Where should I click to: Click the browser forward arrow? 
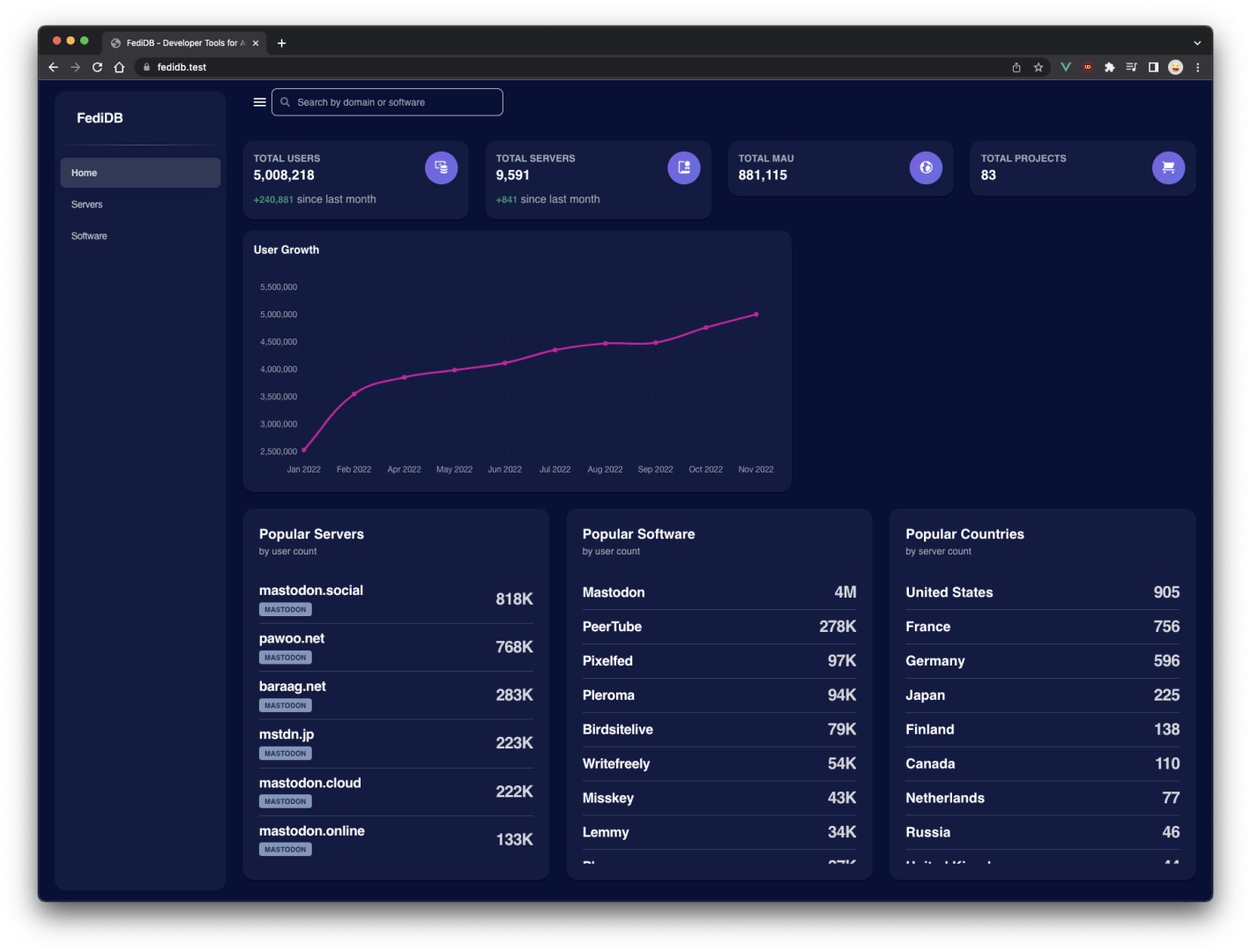tap(75, 67)
